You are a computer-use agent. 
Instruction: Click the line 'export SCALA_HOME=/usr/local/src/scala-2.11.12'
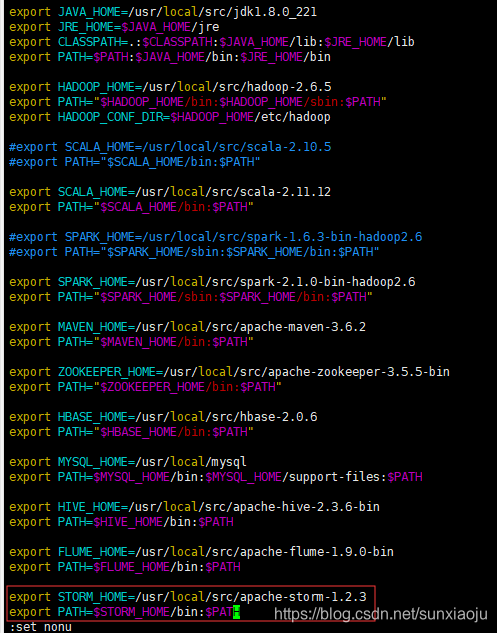(170, 192)
